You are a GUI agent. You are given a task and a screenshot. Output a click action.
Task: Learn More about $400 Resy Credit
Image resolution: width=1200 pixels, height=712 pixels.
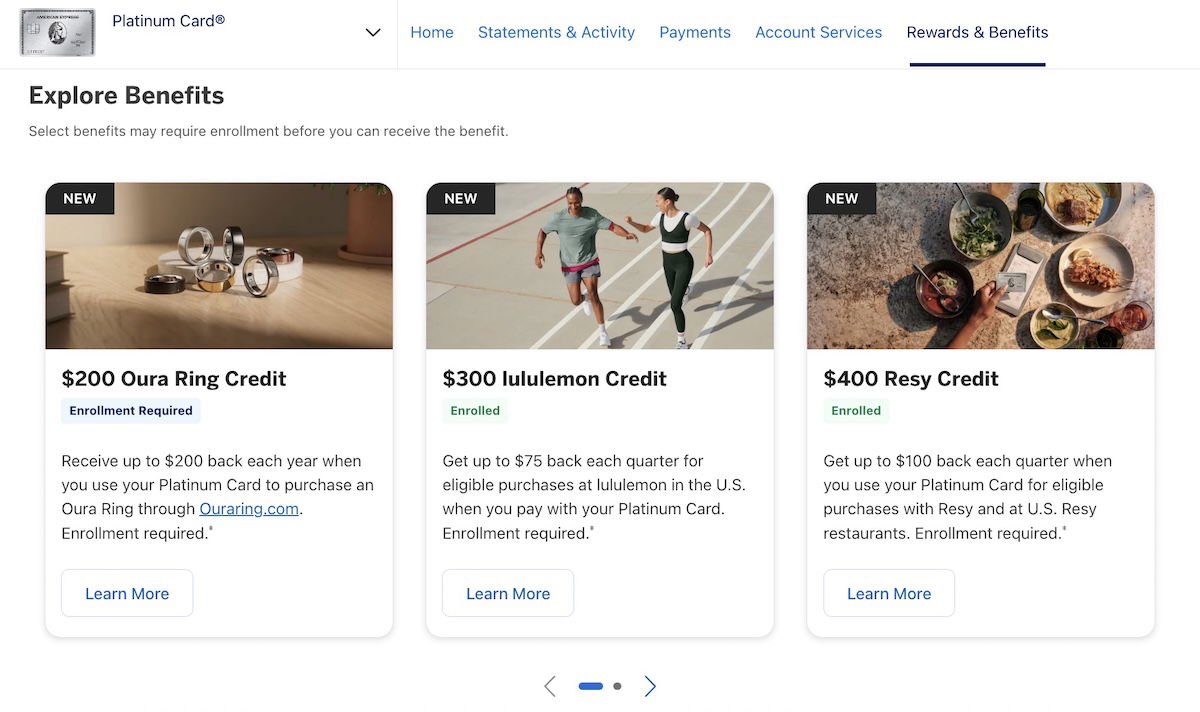click(x=889, y=593)
